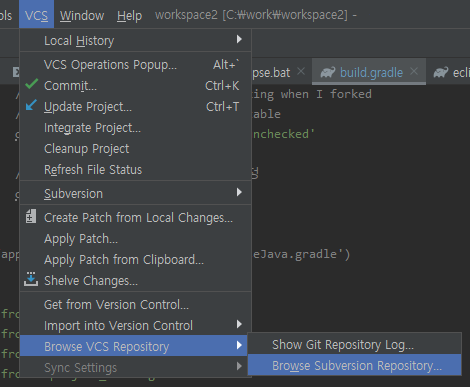Click the Local History submenu arrow
Screen dimensions: 470x387
pyautogui.click(x=239, y=39)
